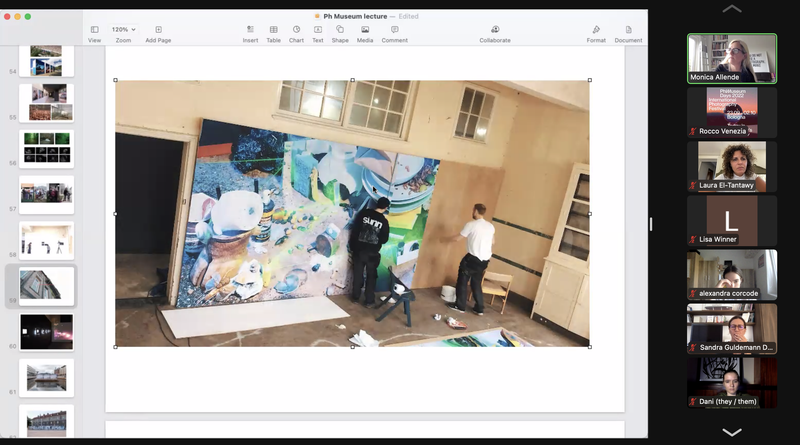Click the bottom-right selection handle of the image
This screenshot has height=445, width=800.
point(590,347)
